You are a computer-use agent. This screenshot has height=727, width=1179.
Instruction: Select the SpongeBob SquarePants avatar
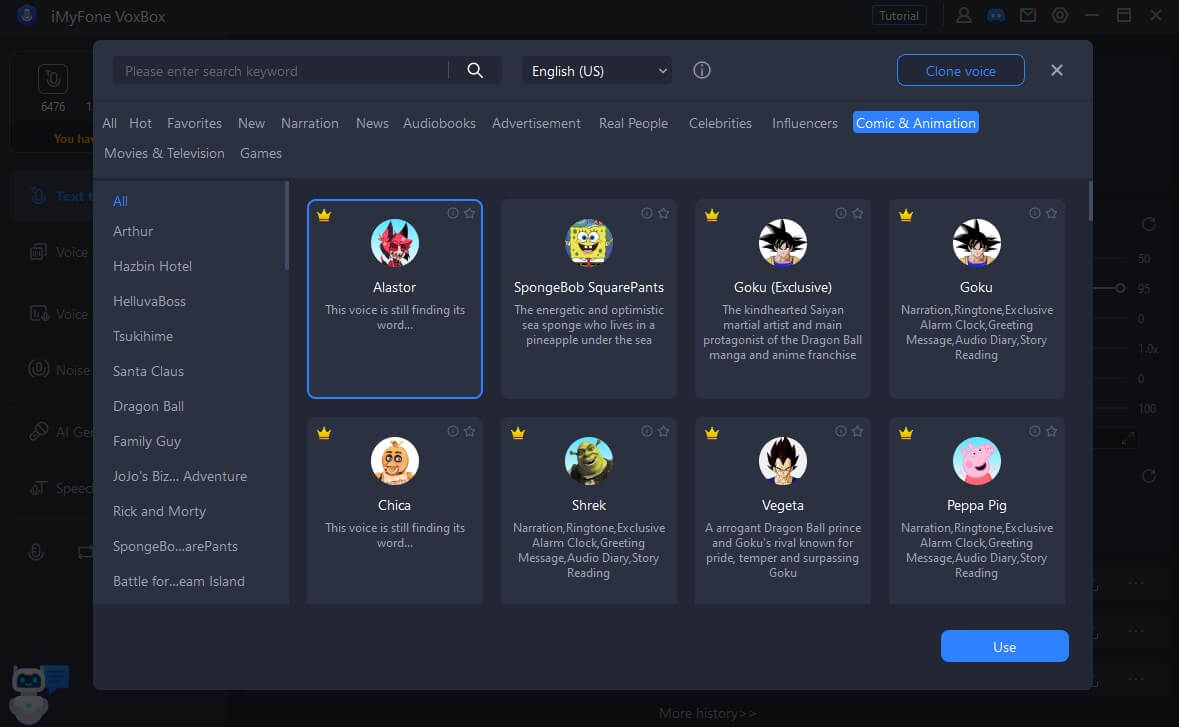pyautogui.click(x=589, y=243)
